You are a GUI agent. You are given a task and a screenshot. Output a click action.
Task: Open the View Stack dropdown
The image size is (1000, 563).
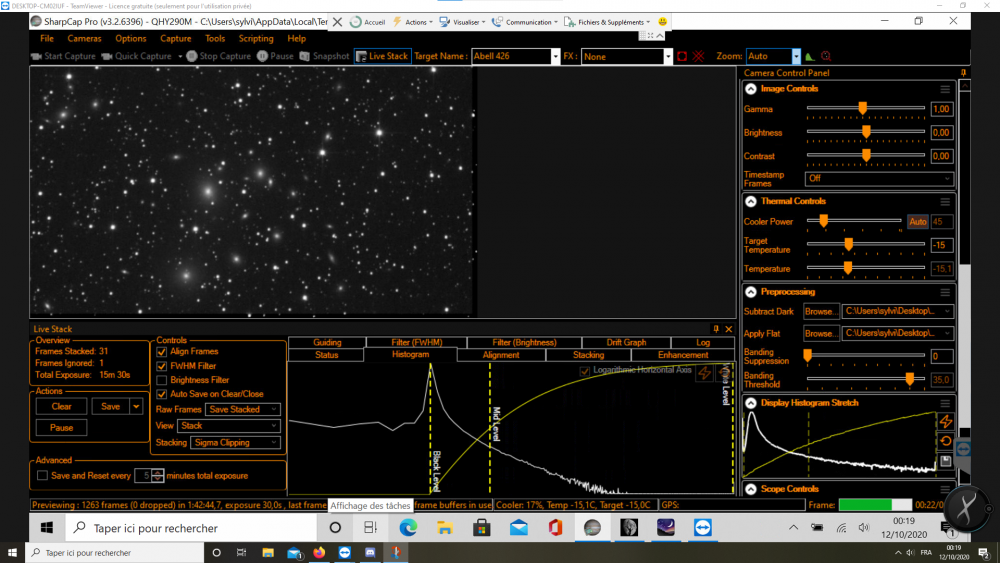228,426
